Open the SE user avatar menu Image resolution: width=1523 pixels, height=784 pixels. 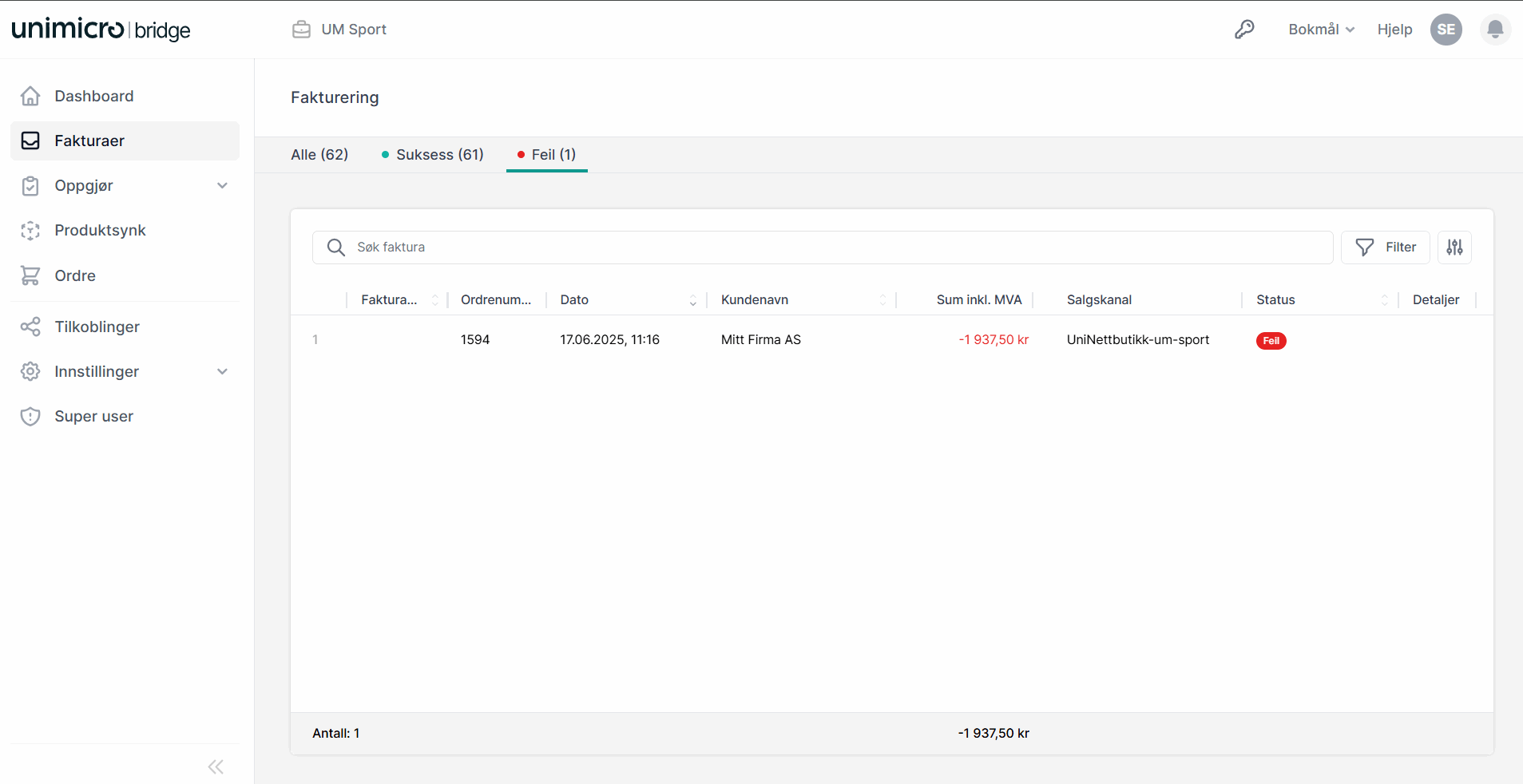1446,30
